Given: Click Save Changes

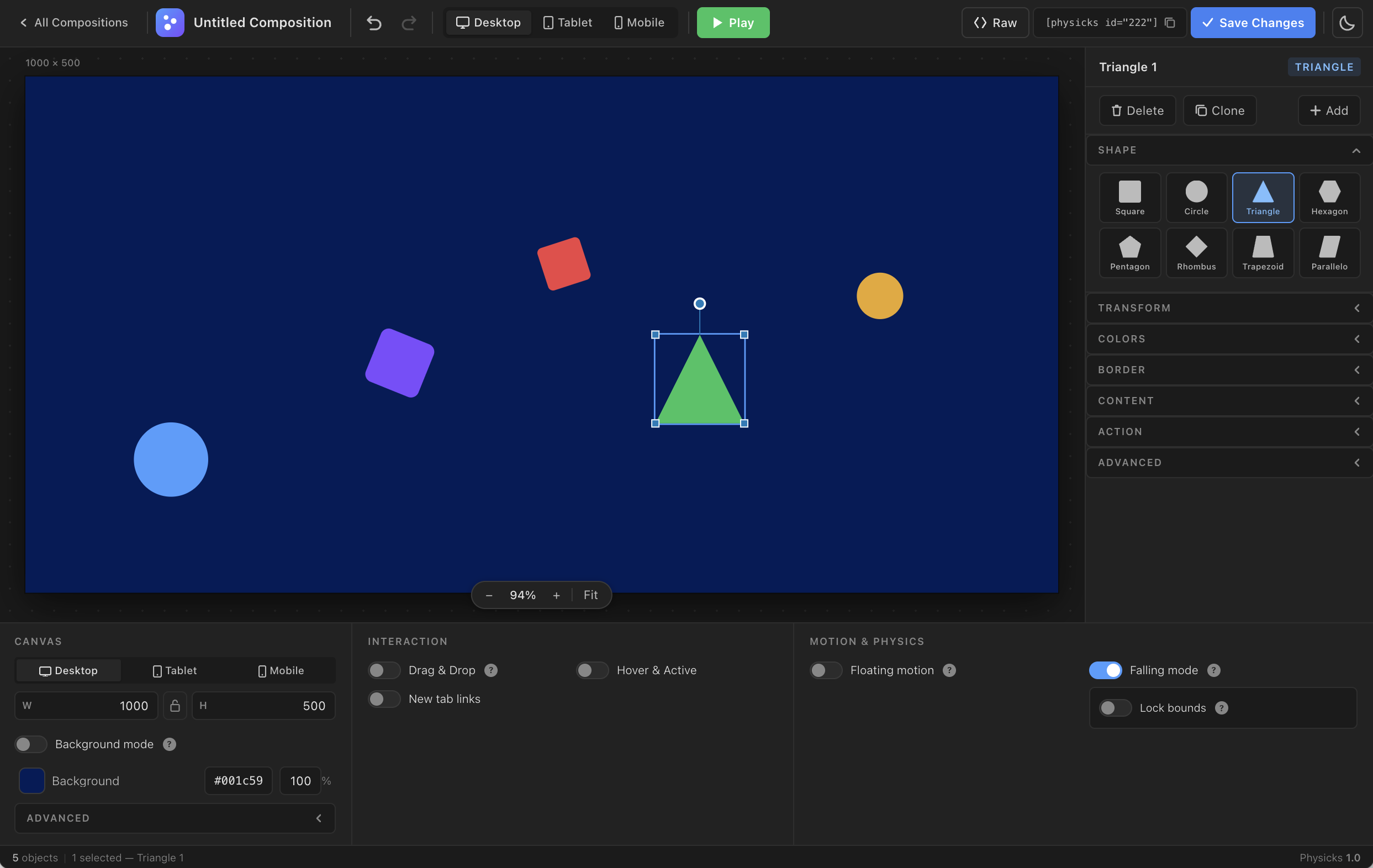Looking at the screenshot, I should [1253, 23].
